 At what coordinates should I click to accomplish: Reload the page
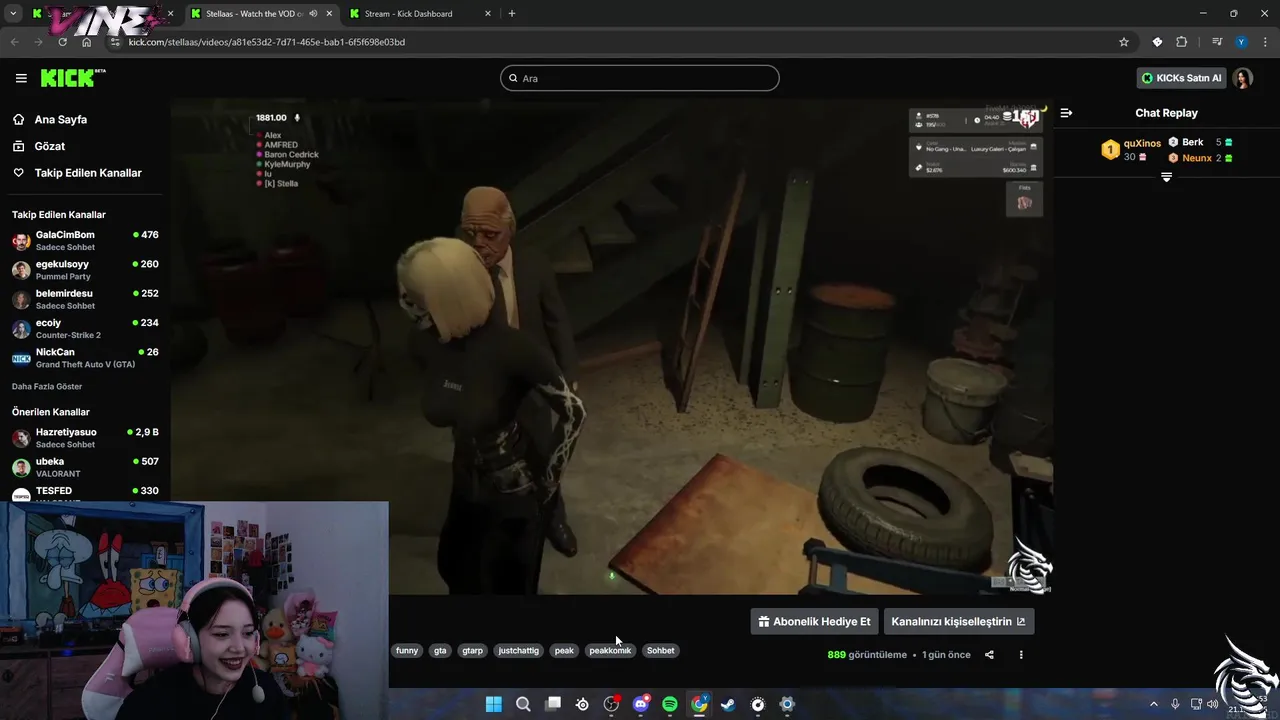point(63,42)
